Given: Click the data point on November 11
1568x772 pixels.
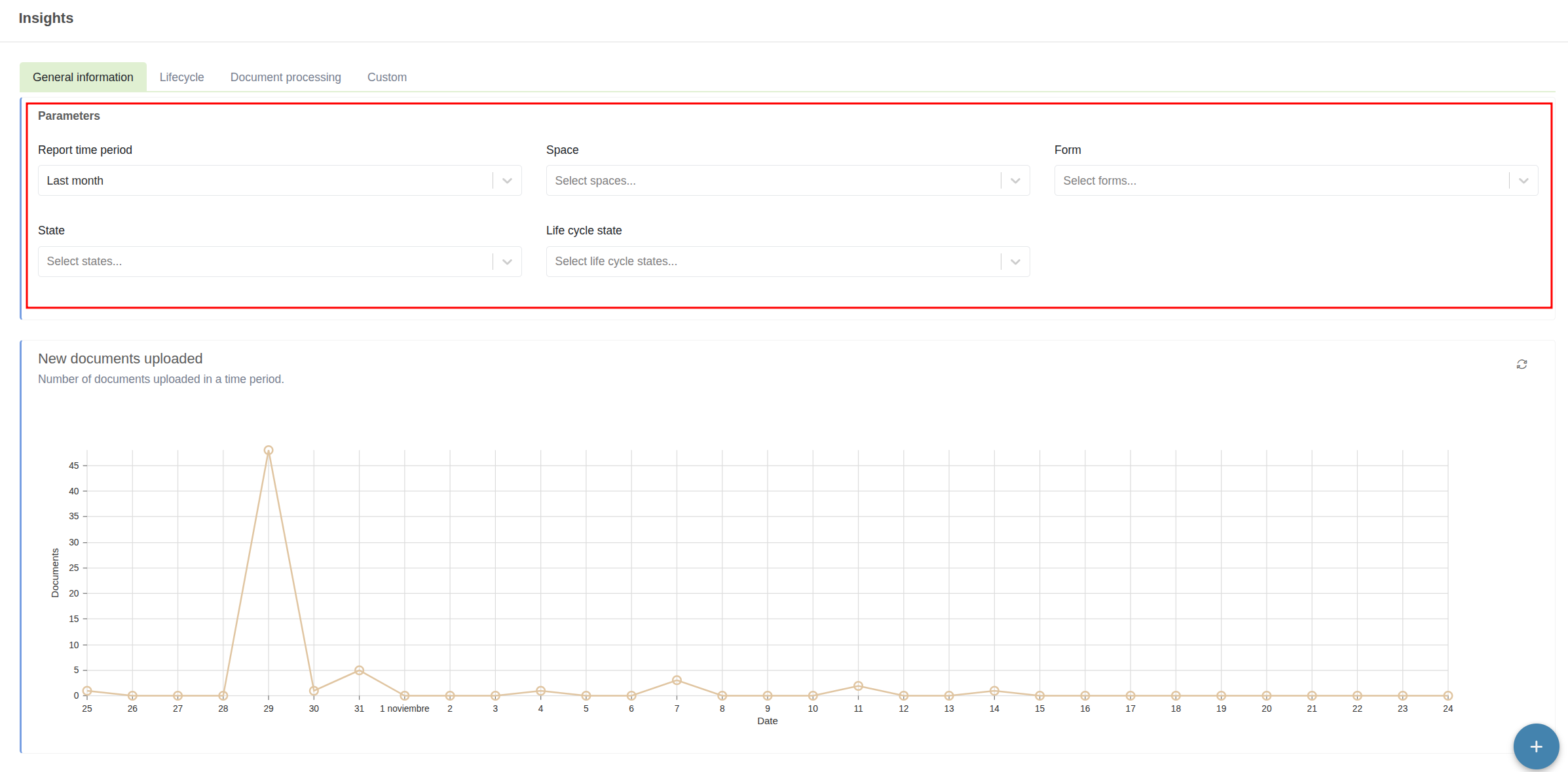Looking at the screenshot, I should [858, 686].
